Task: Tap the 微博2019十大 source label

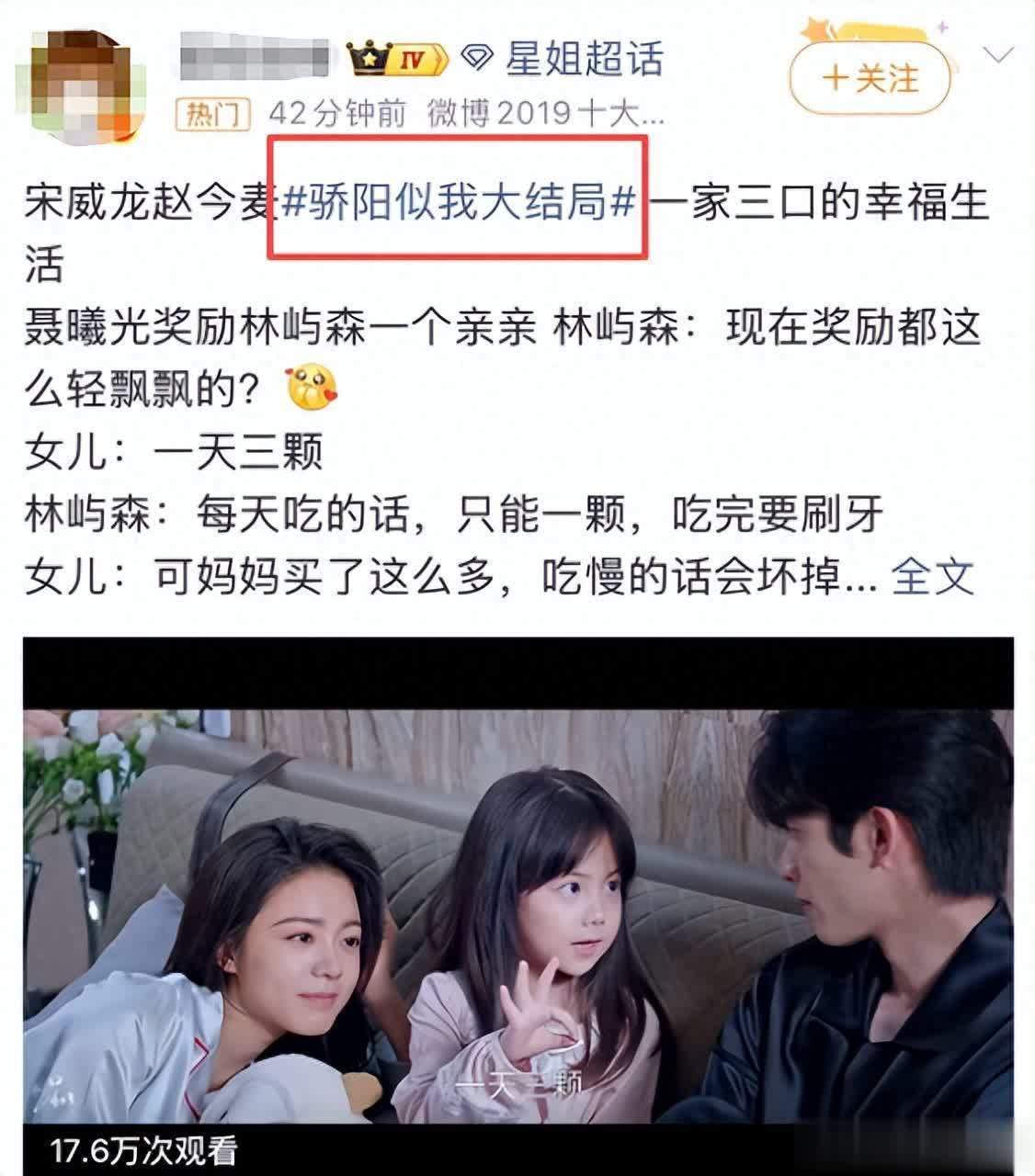Action: pos(546,115)
